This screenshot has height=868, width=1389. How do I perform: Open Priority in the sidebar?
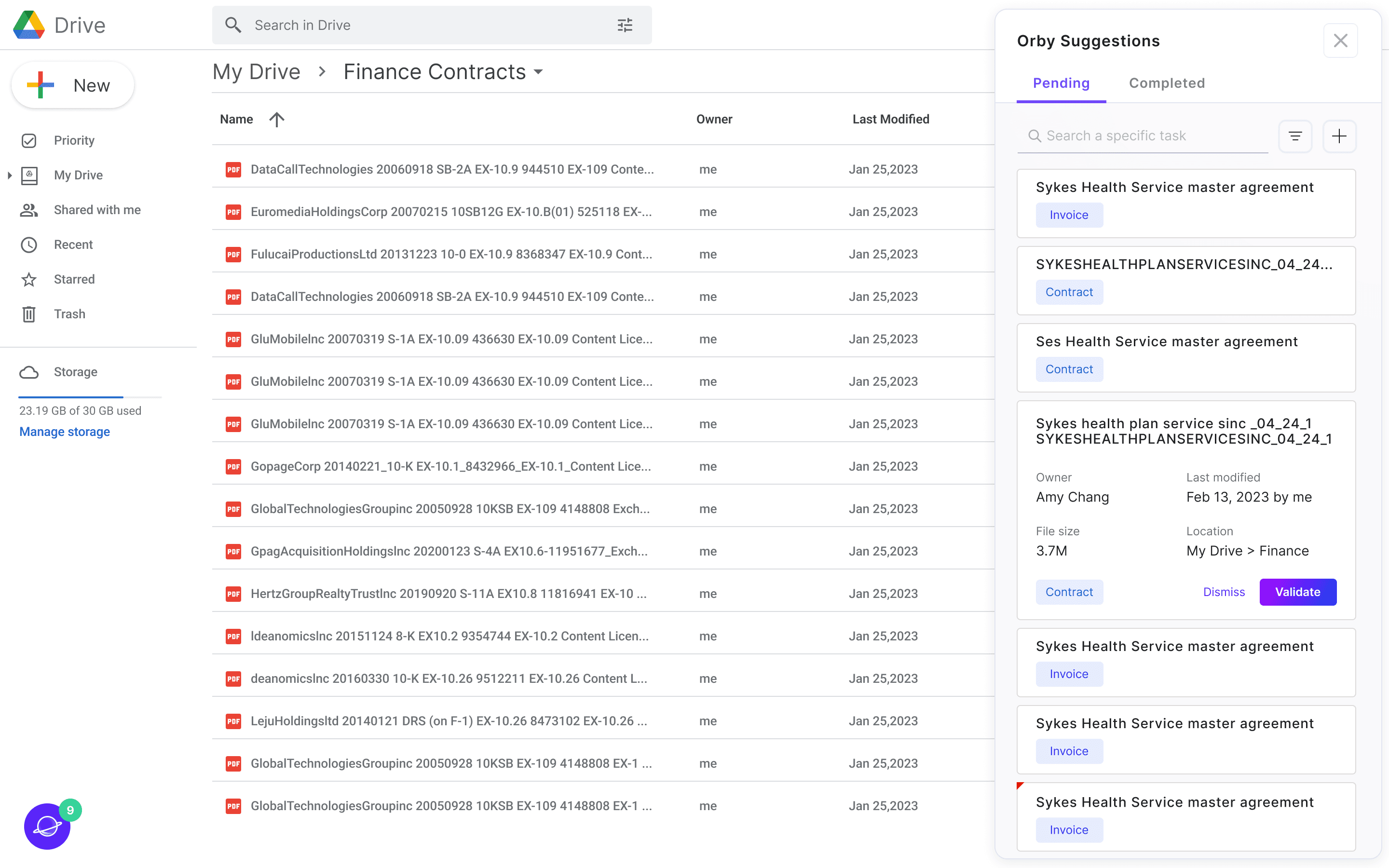(x=74, y=141)
